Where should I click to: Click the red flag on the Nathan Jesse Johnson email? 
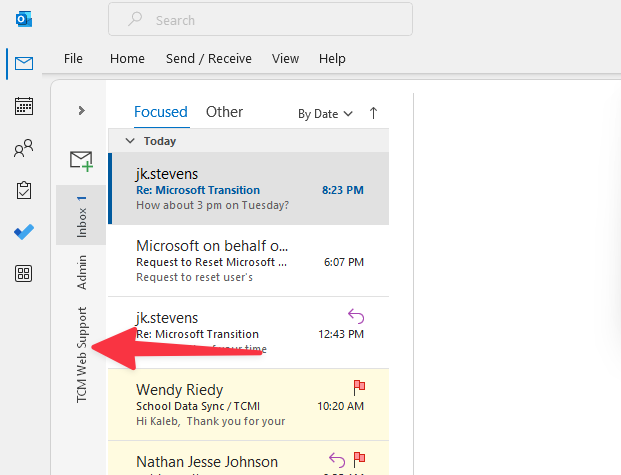tap(359, 460)
